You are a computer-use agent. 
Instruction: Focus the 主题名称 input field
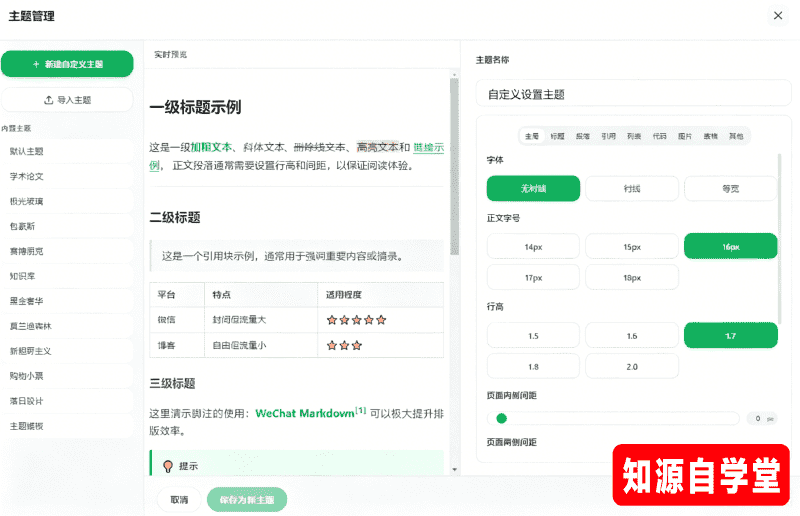(x=633, y=94)
